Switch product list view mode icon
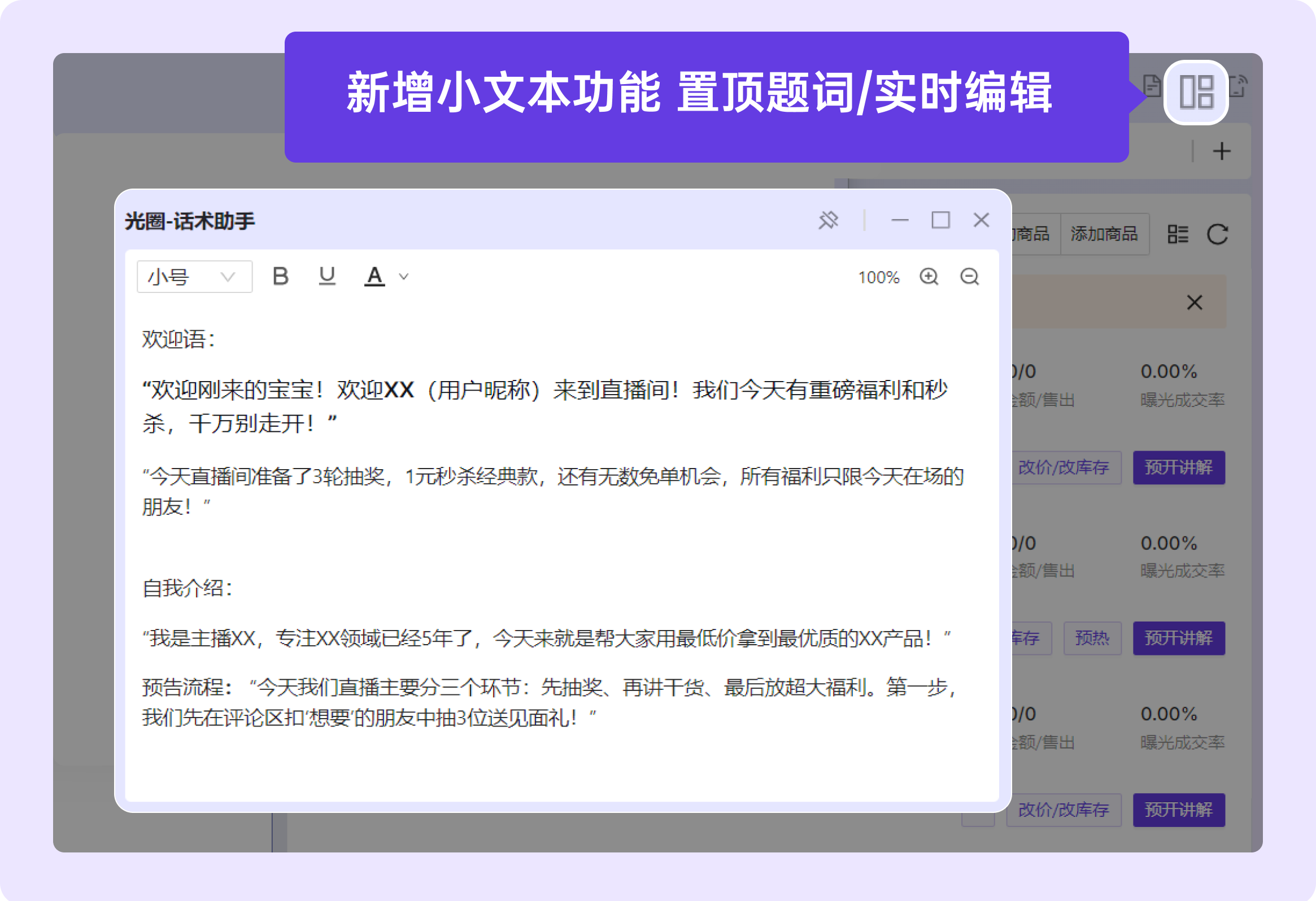The image size is (1316, 901). point(1178,234)
